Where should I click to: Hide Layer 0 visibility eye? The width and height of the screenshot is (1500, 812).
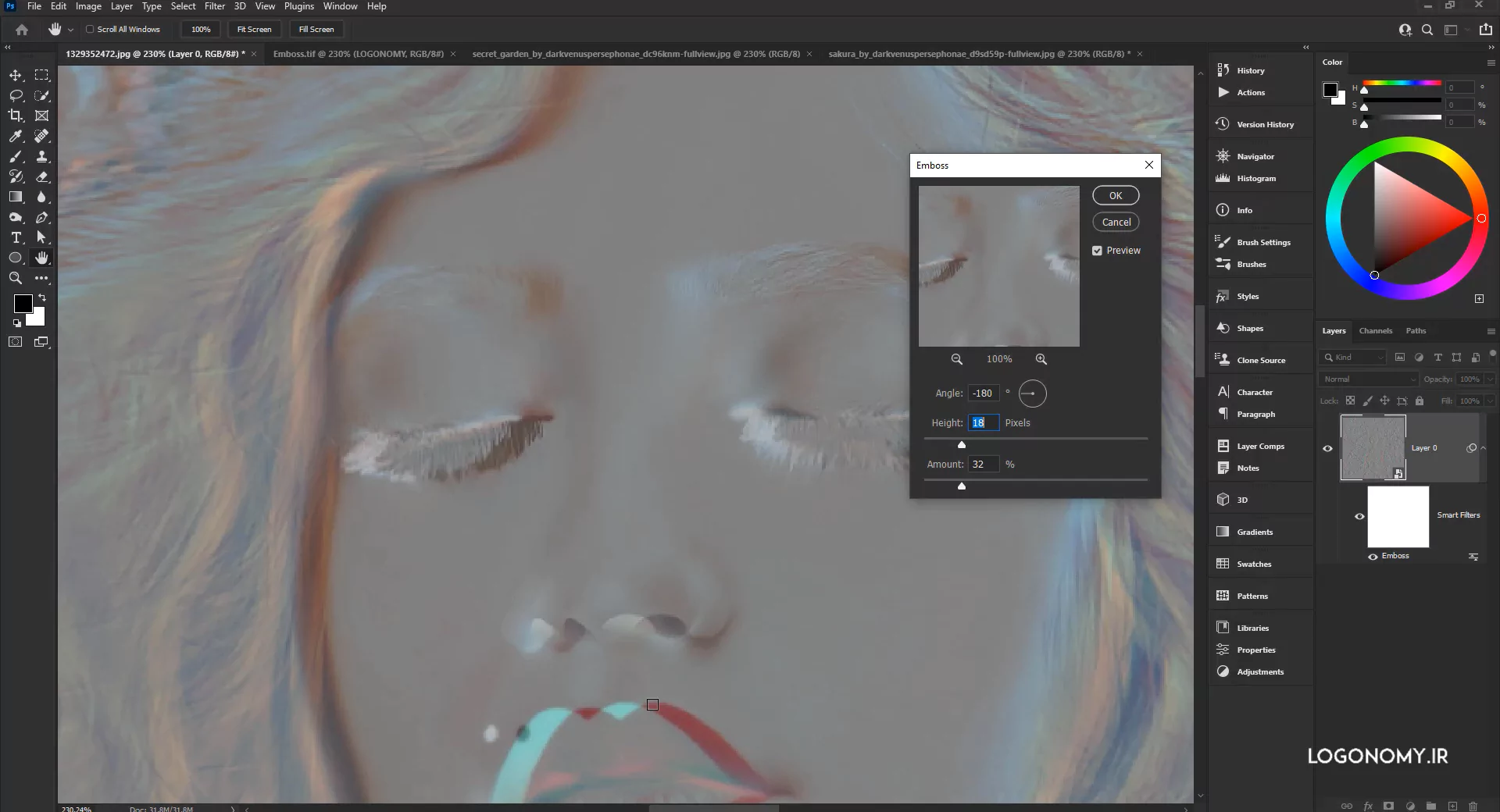[1327, 448]
